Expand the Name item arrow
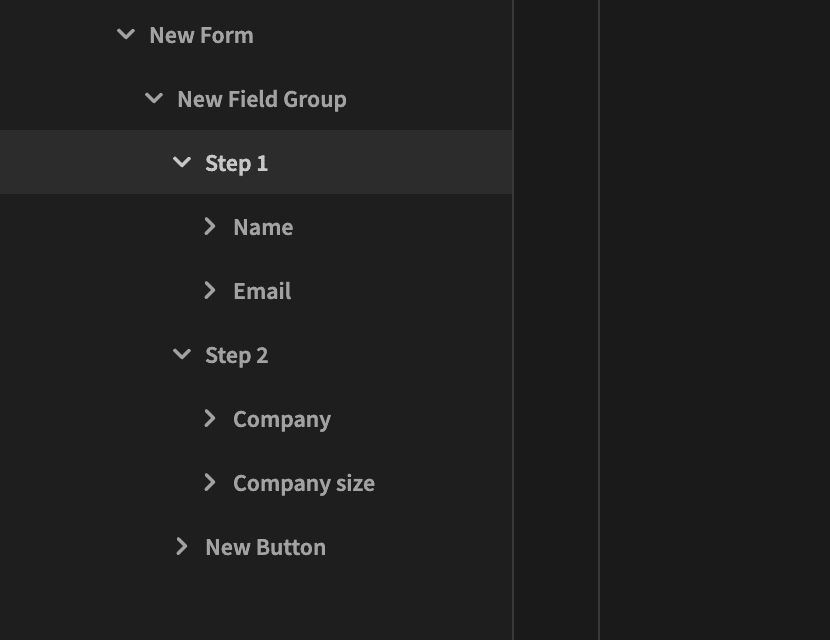Viewport: 830px width, 640px height. pos(210,227)
